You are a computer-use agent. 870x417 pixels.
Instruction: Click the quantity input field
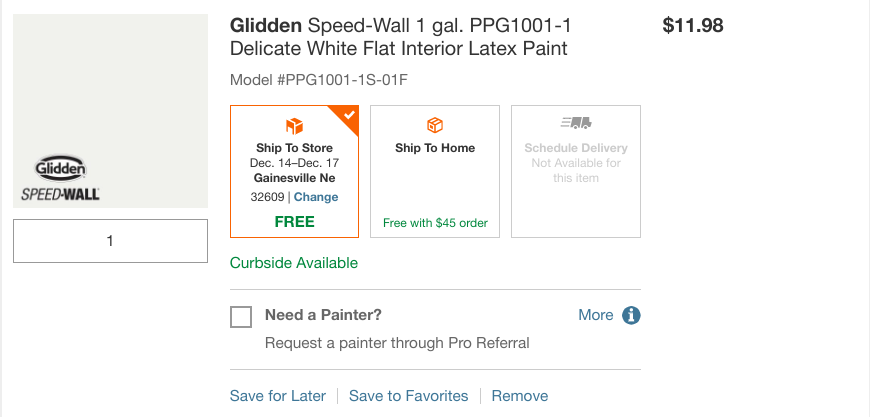click(x=110, y=241)
